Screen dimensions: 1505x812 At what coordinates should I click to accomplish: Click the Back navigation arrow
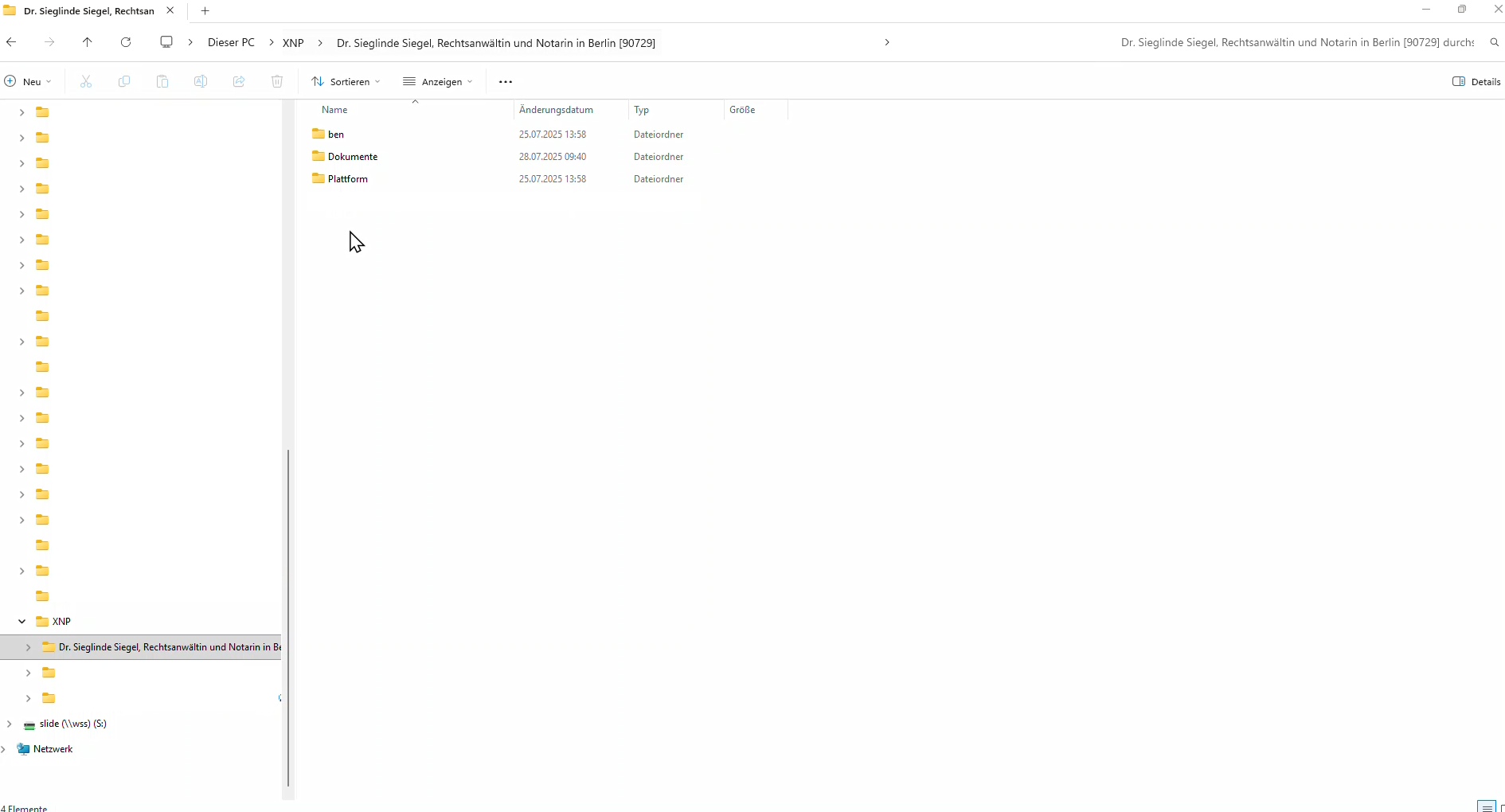point(12,42)
